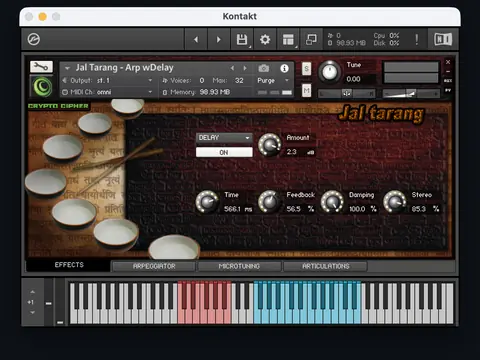Switch to the ARPEGGIATOR tab

154,266
